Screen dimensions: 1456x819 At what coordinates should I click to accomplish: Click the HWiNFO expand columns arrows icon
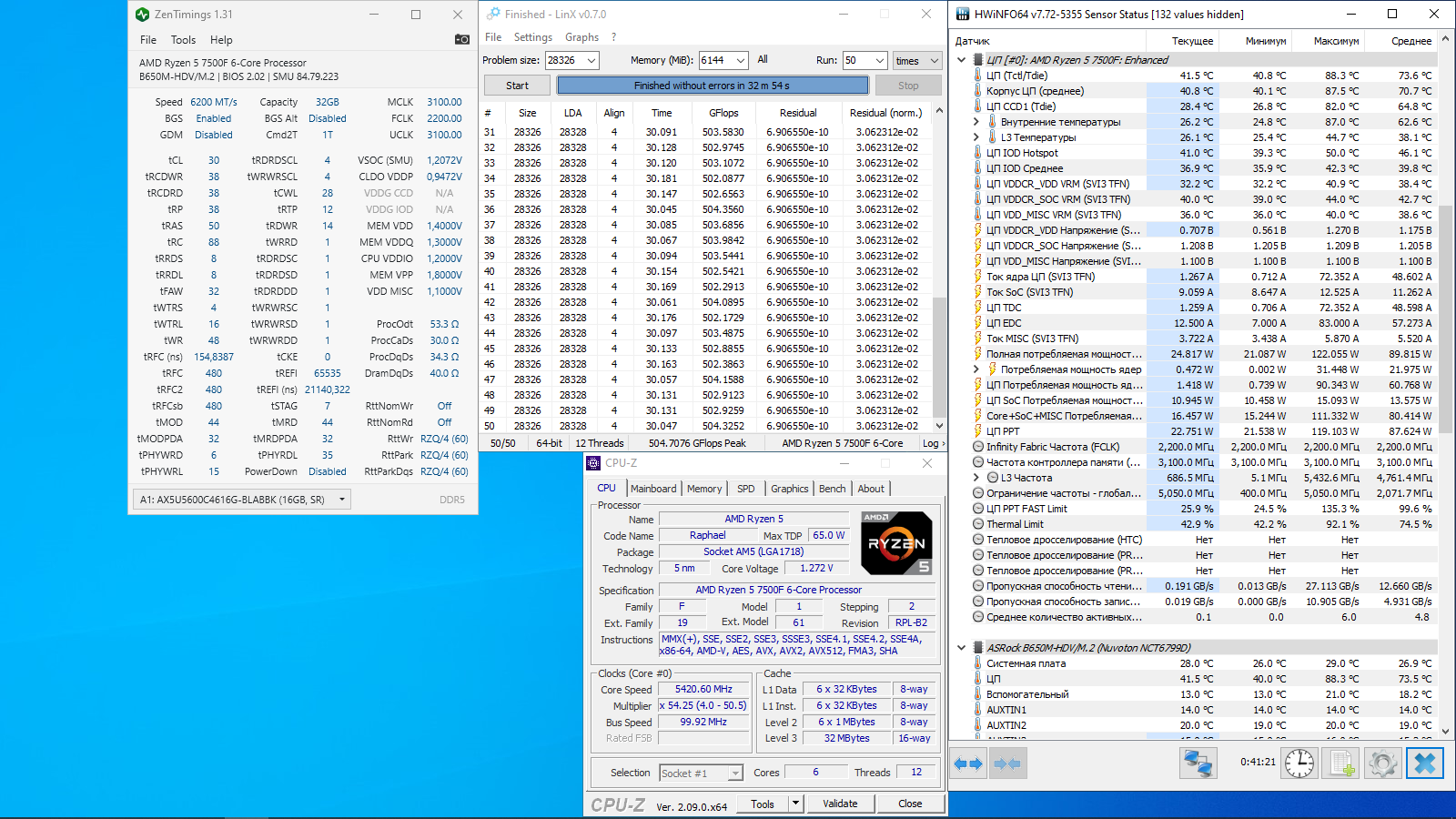(x=968, y=763)
